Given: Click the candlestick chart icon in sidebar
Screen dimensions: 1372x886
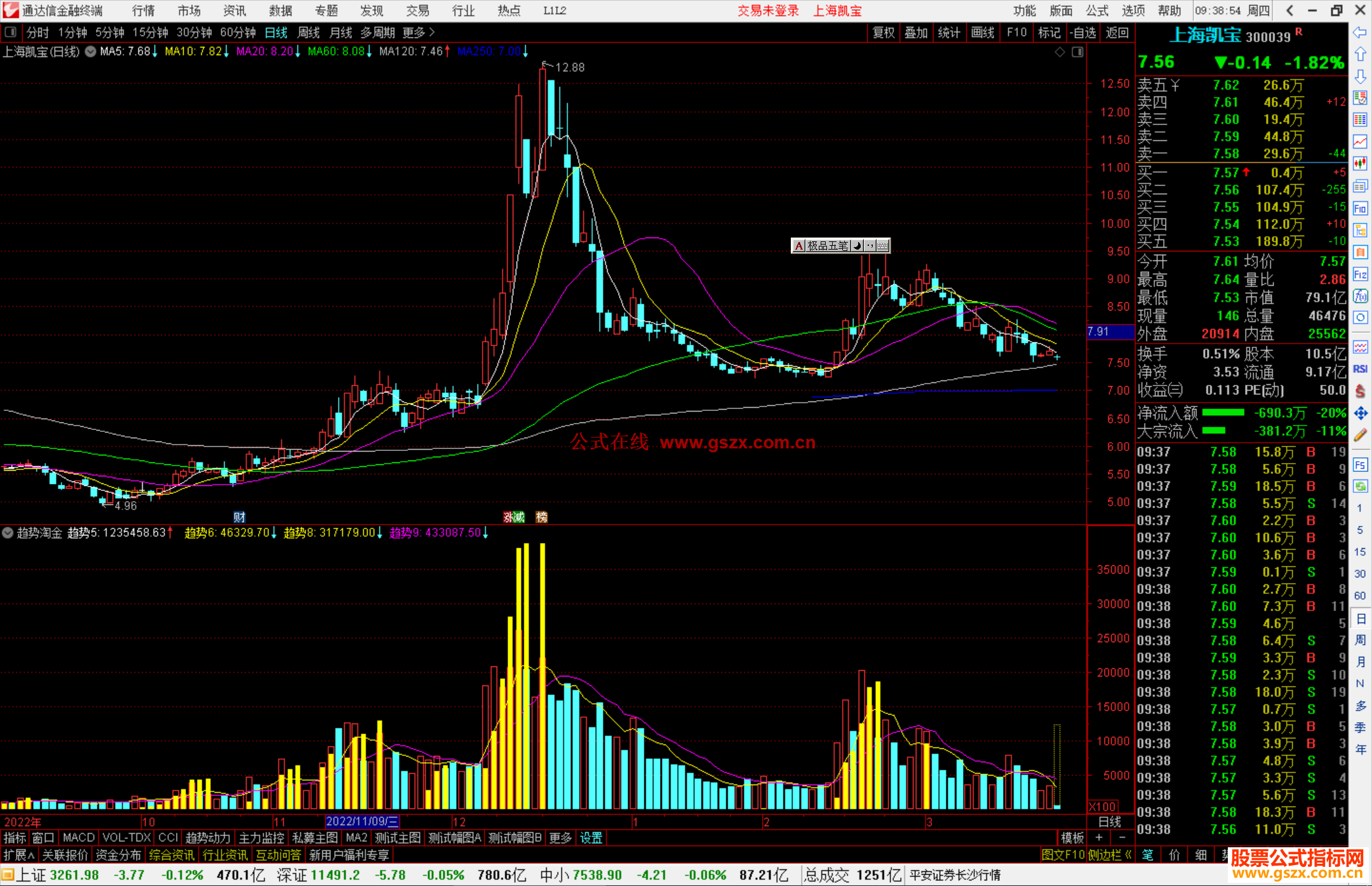Looking at the screenshot, I should click(x=1360, y=163).
